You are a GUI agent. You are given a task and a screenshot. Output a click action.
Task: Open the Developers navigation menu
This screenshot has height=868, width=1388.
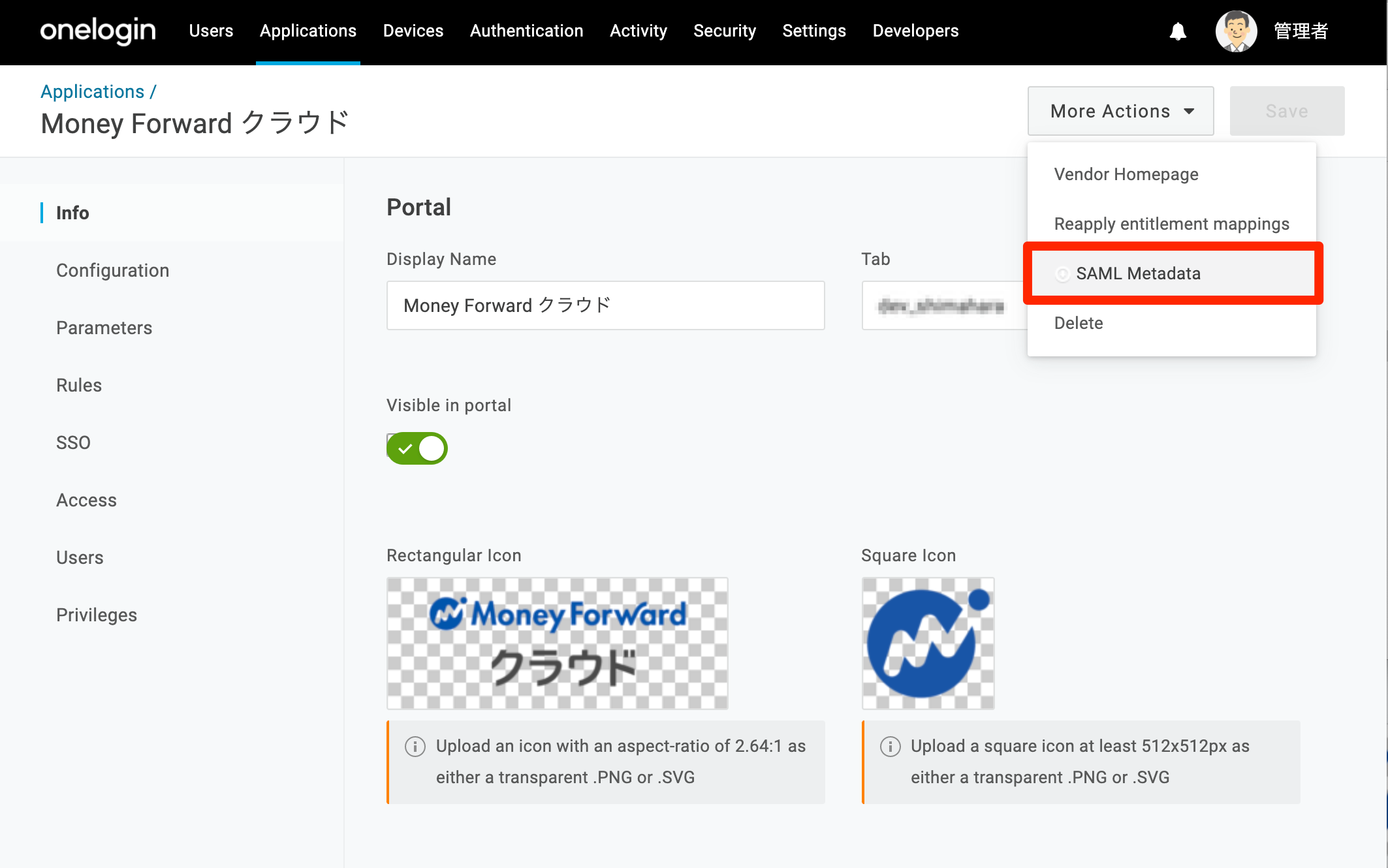pyautogui.click(x=916, y=31)
